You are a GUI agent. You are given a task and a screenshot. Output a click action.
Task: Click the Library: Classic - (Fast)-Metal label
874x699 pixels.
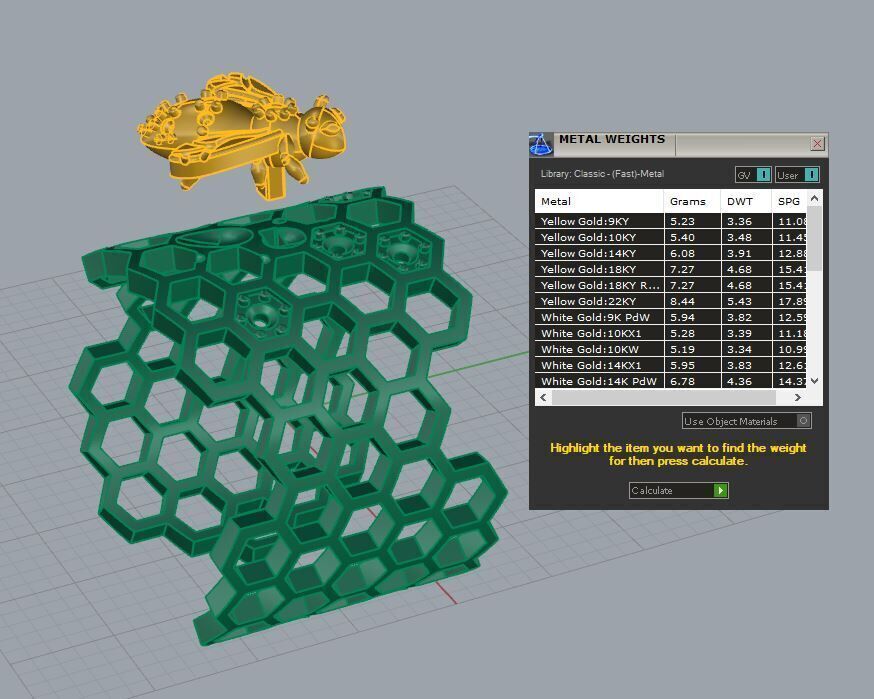click(602, 174)
